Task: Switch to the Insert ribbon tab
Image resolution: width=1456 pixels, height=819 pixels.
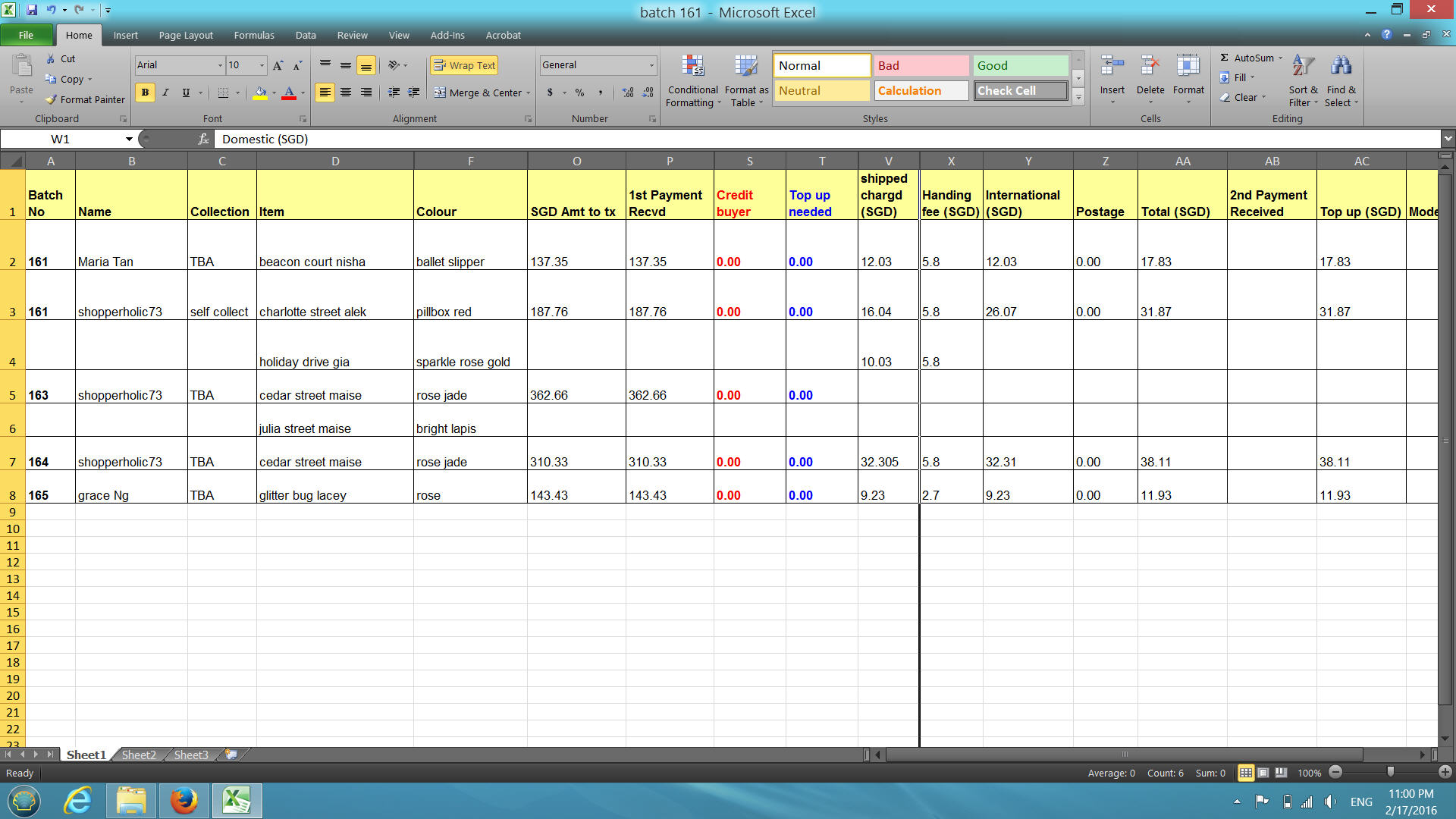Action: coord(126,35)
